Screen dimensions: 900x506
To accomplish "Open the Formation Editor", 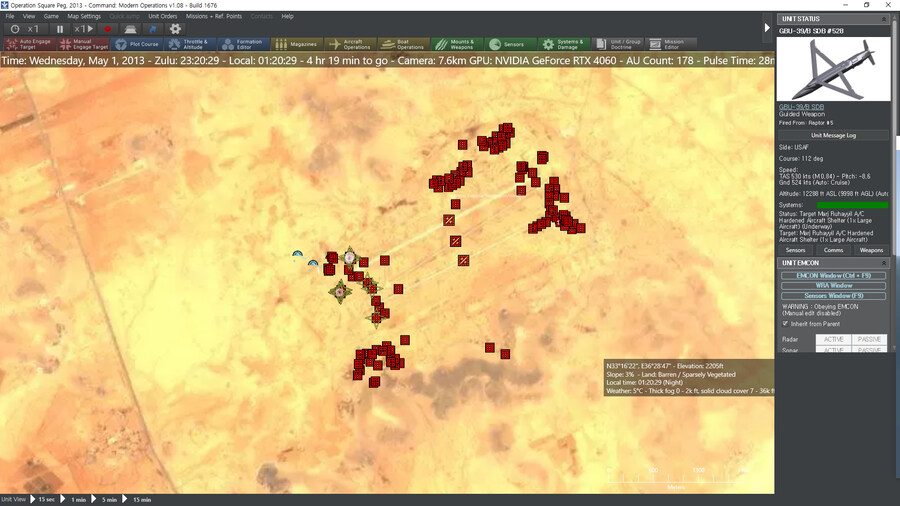I will tap(243, 44).
